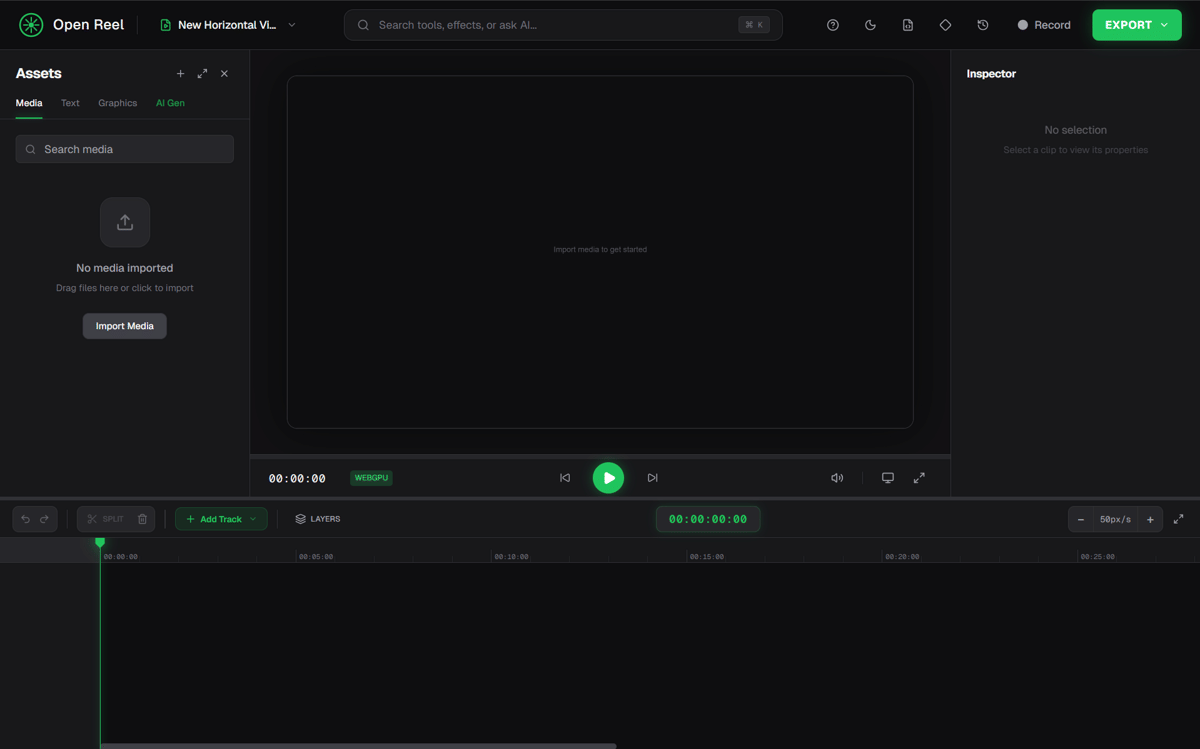Click the WEBGPU status badge

pos(371,477)
